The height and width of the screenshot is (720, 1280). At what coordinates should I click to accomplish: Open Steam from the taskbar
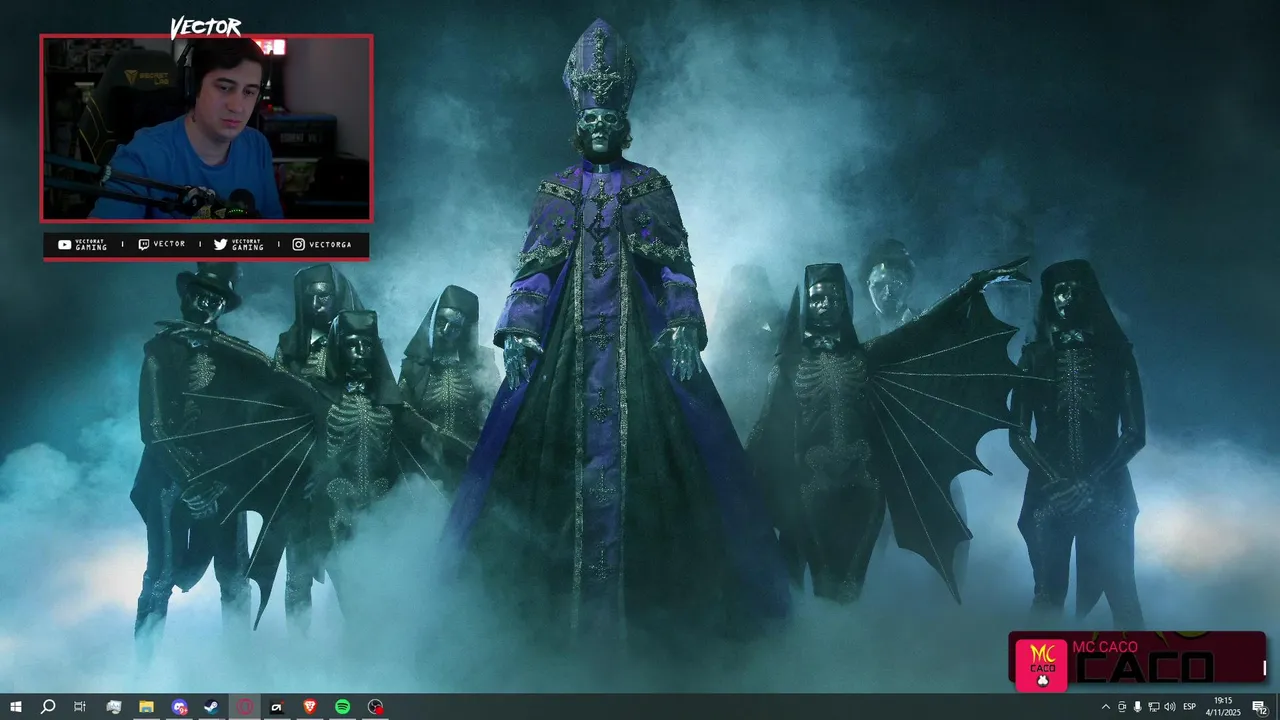click(212, 707)
